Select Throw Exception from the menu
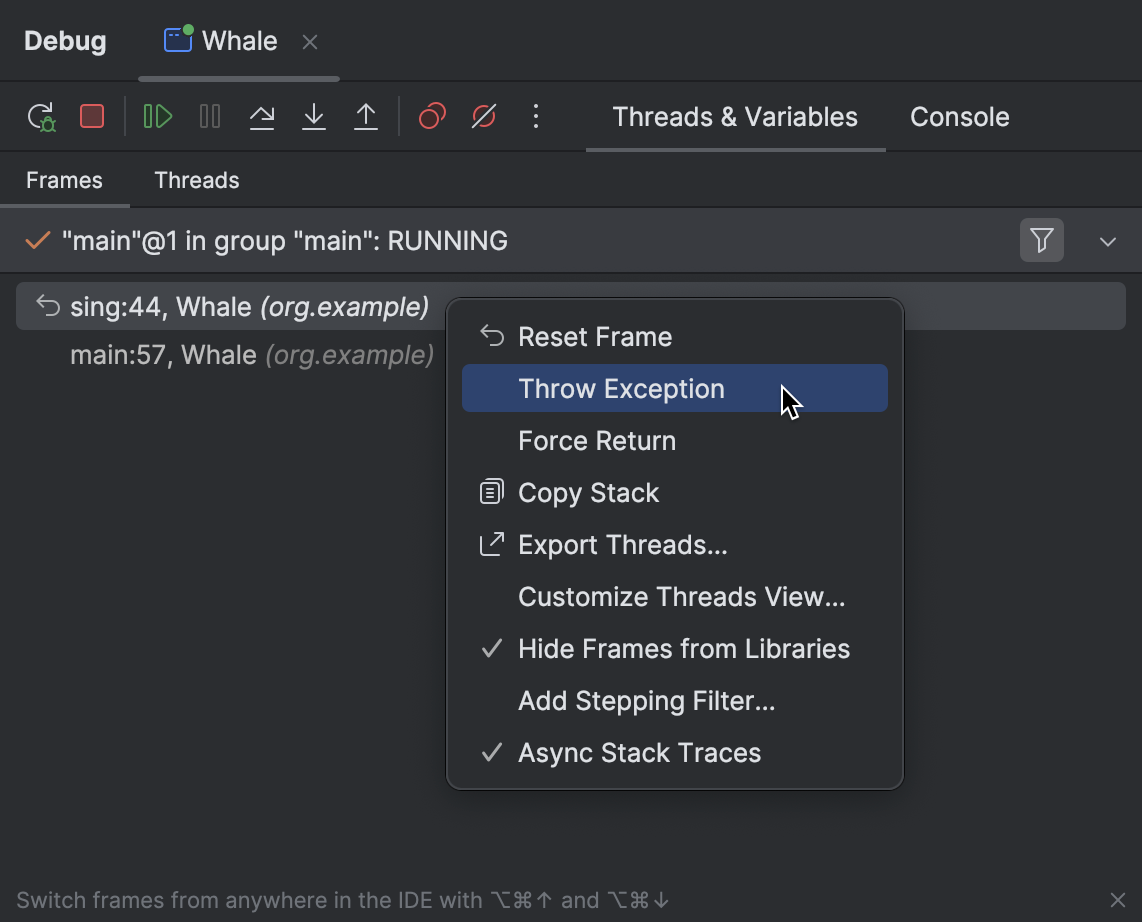Screen dimensions: 1142x922 [620, 388]
